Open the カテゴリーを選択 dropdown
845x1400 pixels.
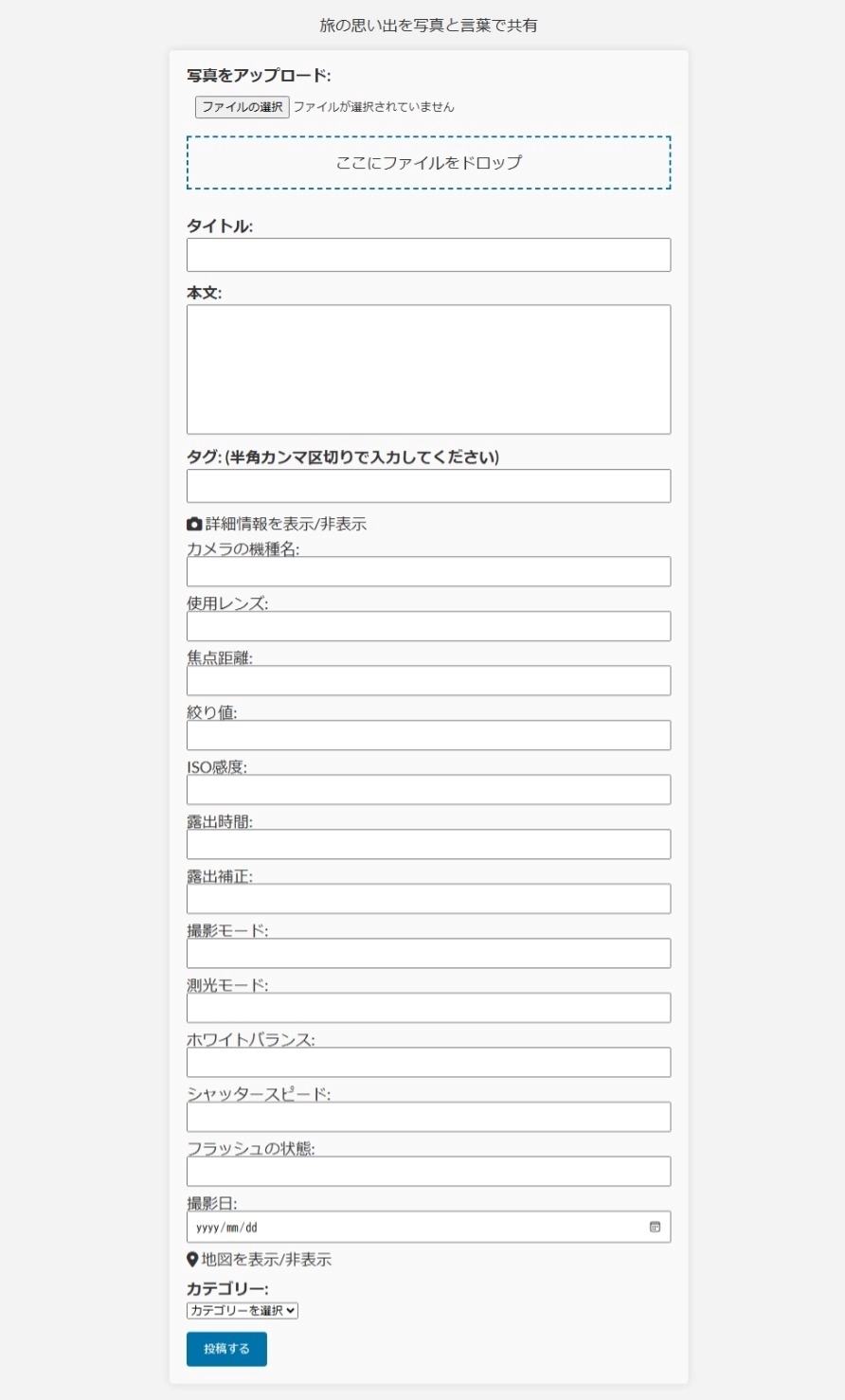[x=243, y=1311]
